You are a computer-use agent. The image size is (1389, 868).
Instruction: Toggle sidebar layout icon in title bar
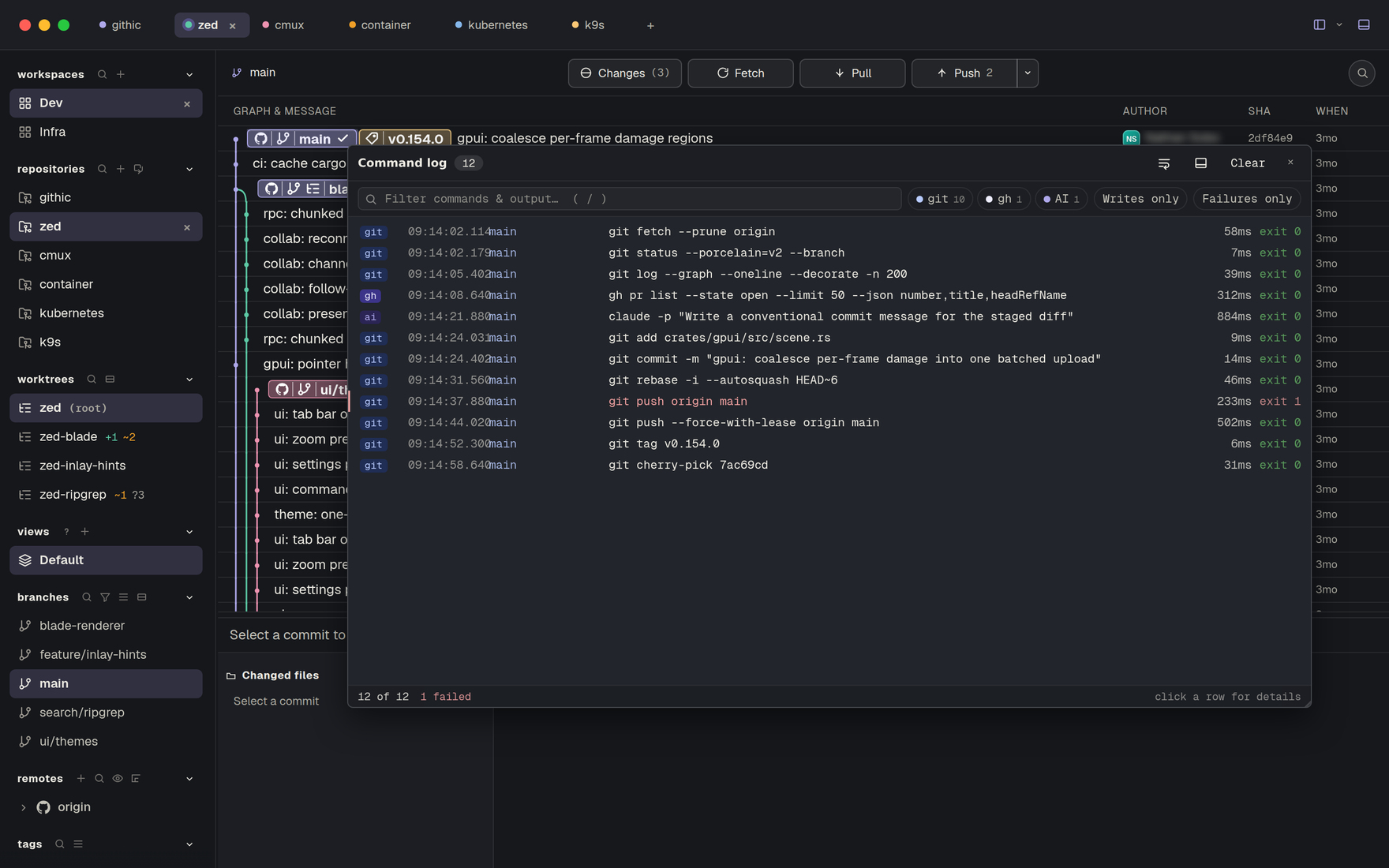pos(1320,24)
